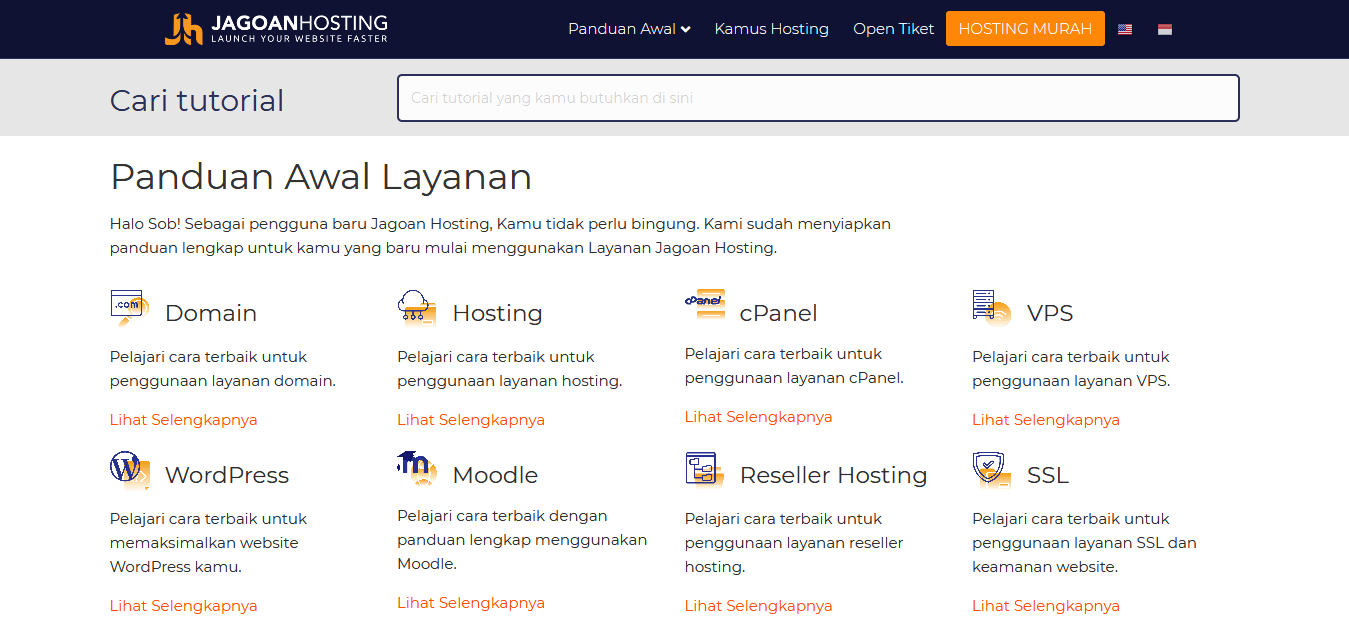The width and height of the screenshot is (1349, 626).
Task: Click Lihat Selengkapnya under Reseller Hosting
Action: [x=759, y=606]
